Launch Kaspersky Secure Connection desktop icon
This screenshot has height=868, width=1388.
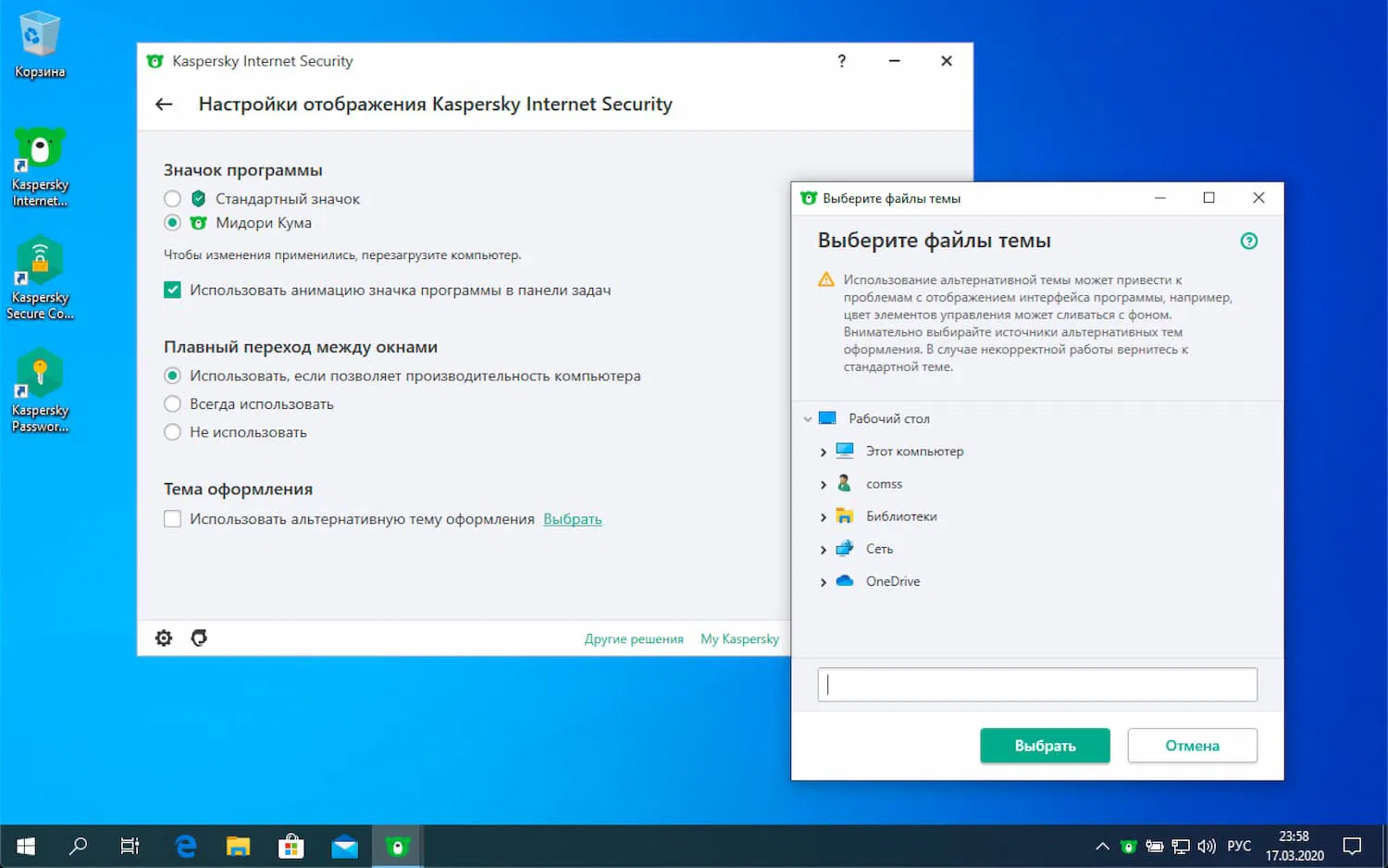click(x=40, y=260)
